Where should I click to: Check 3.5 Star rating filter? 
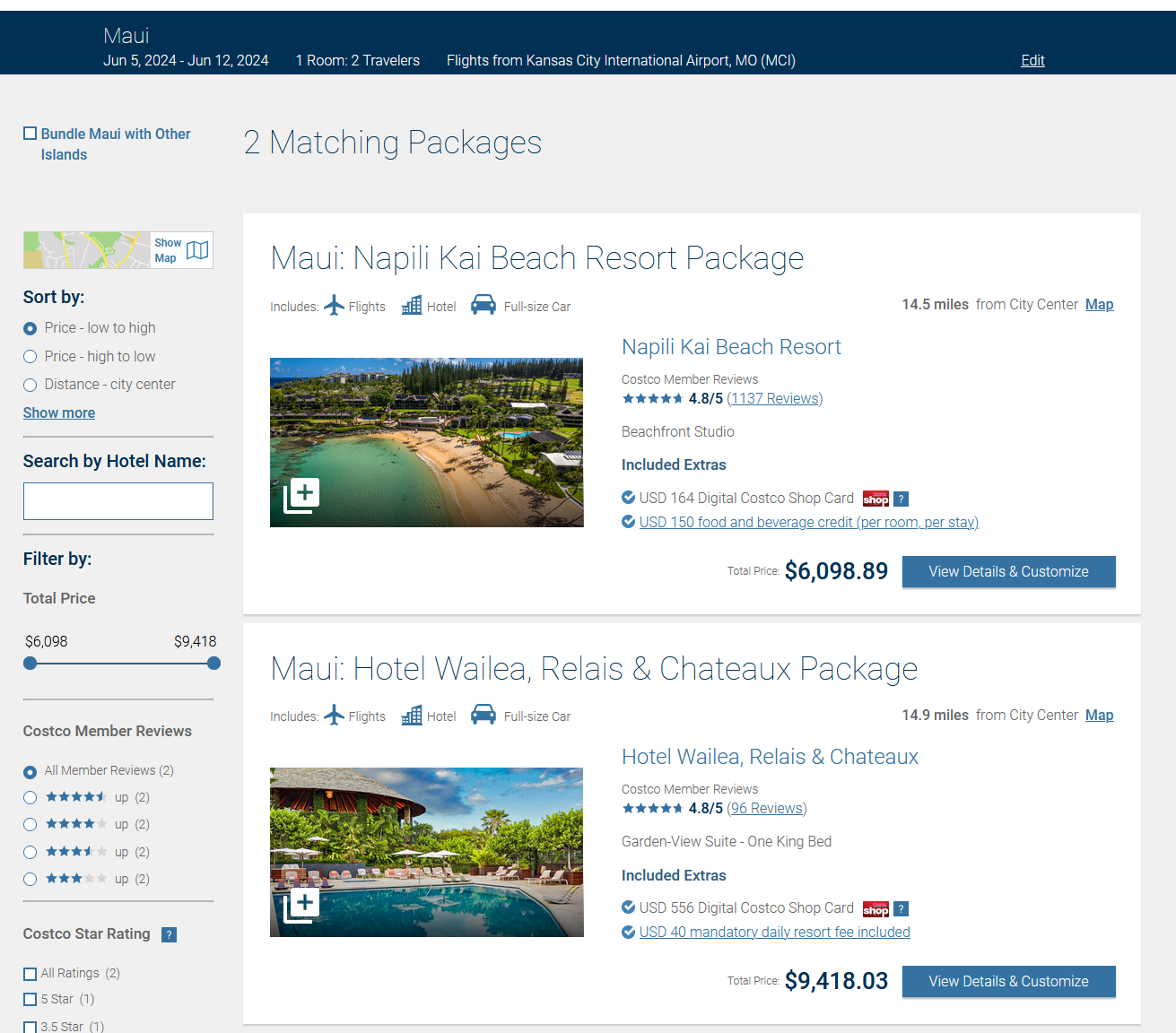click(x=30, y=1027)
